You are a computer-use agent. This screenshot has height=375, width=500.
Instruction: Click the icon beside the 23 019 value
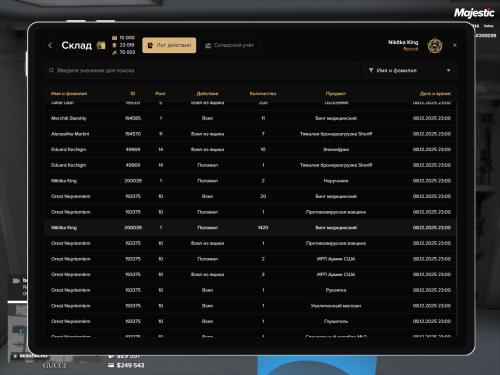[114, 45]
